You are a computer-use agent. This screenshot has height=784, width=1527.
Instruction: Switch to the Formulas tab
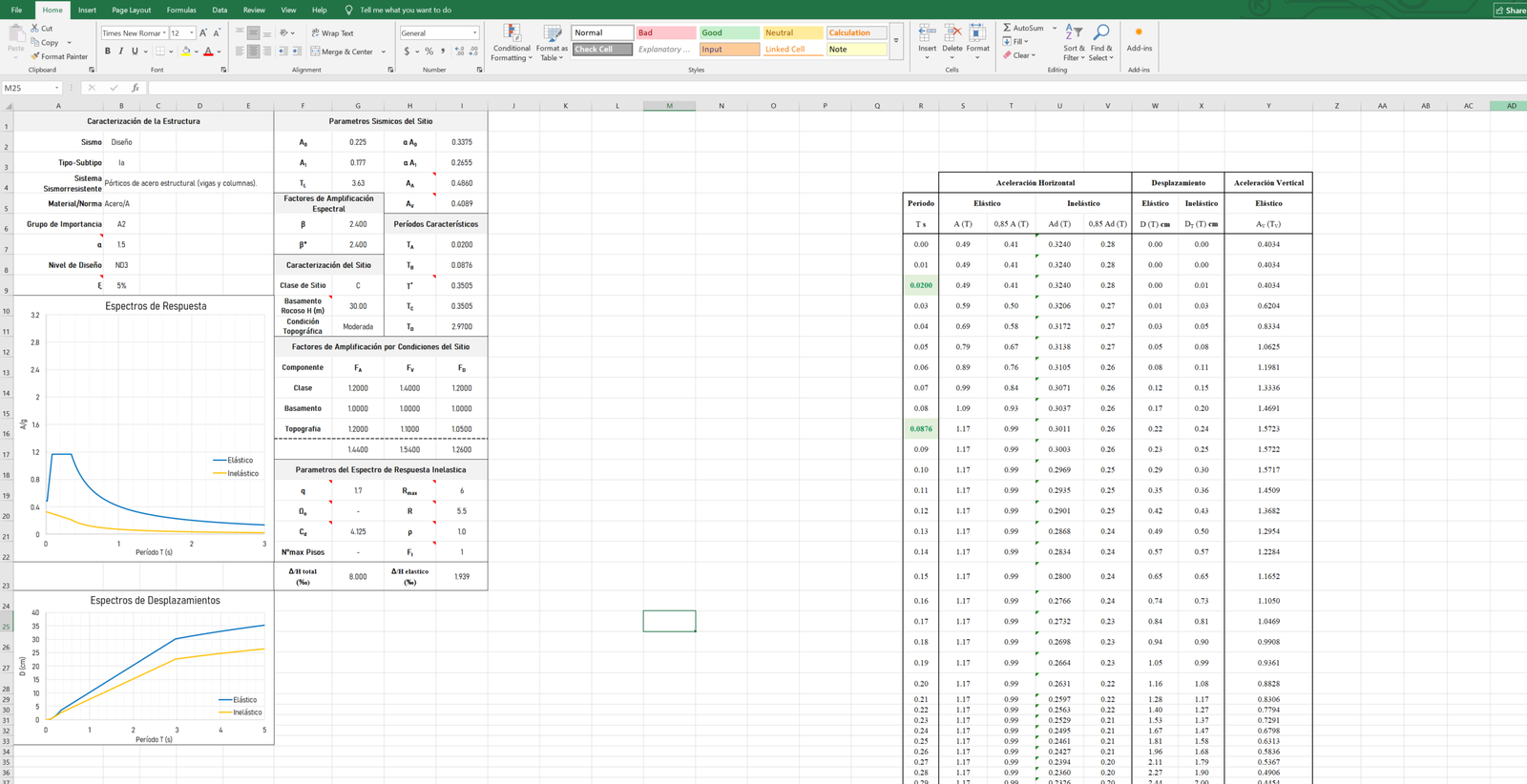click(181, 10)
